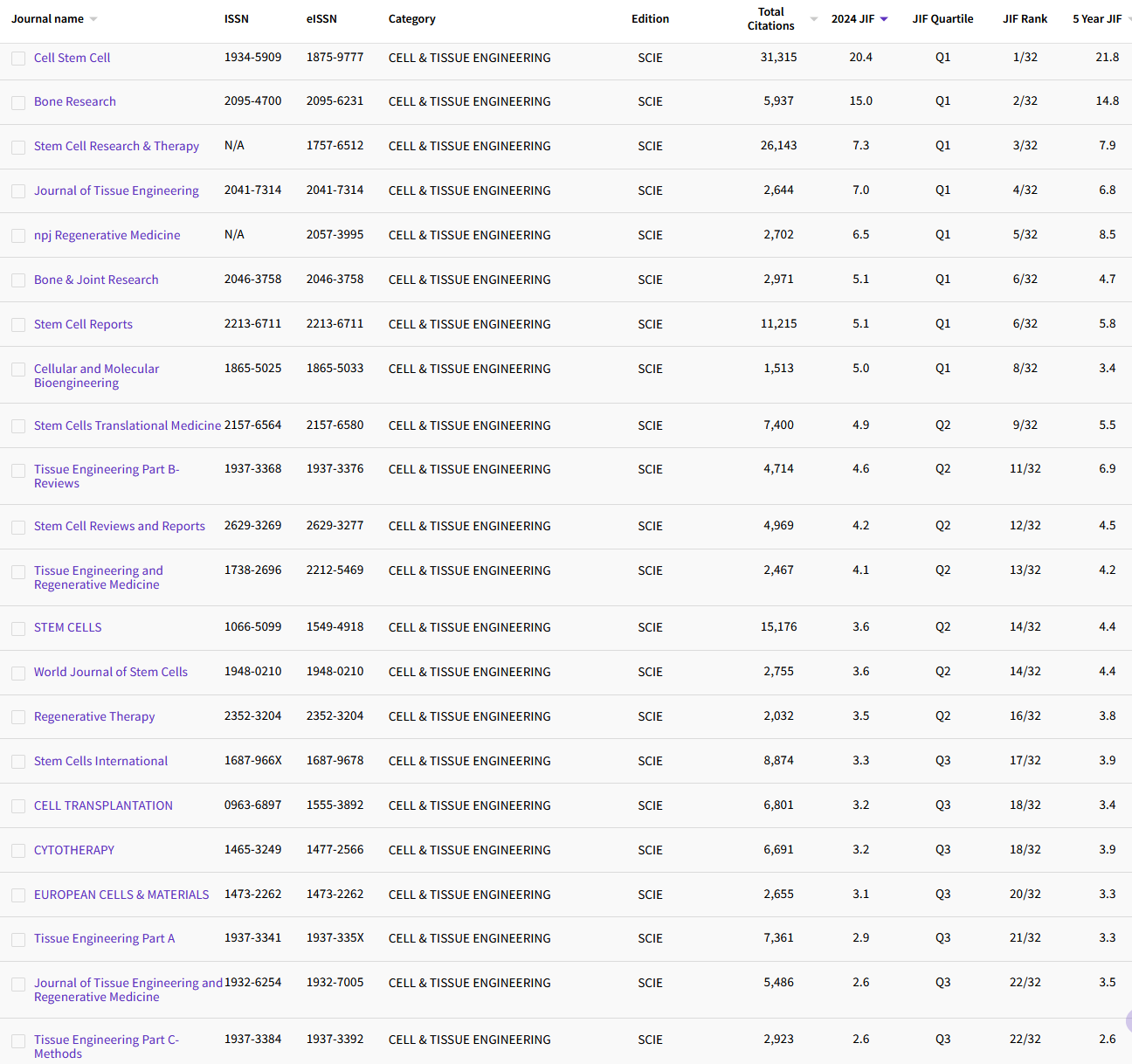Open the Cell Stem Cell journal link
1132x1064 pixels.
(x=72, y=58)
